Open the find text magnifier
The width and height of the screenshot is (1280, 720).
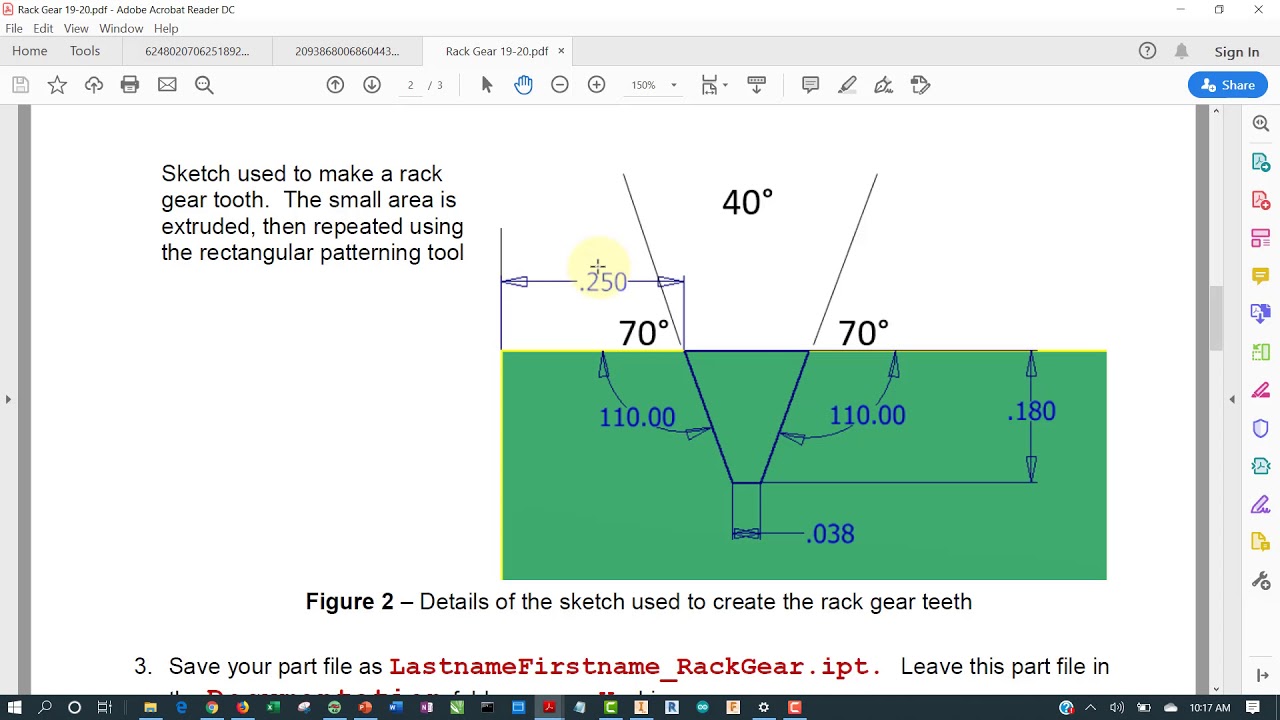204,85
